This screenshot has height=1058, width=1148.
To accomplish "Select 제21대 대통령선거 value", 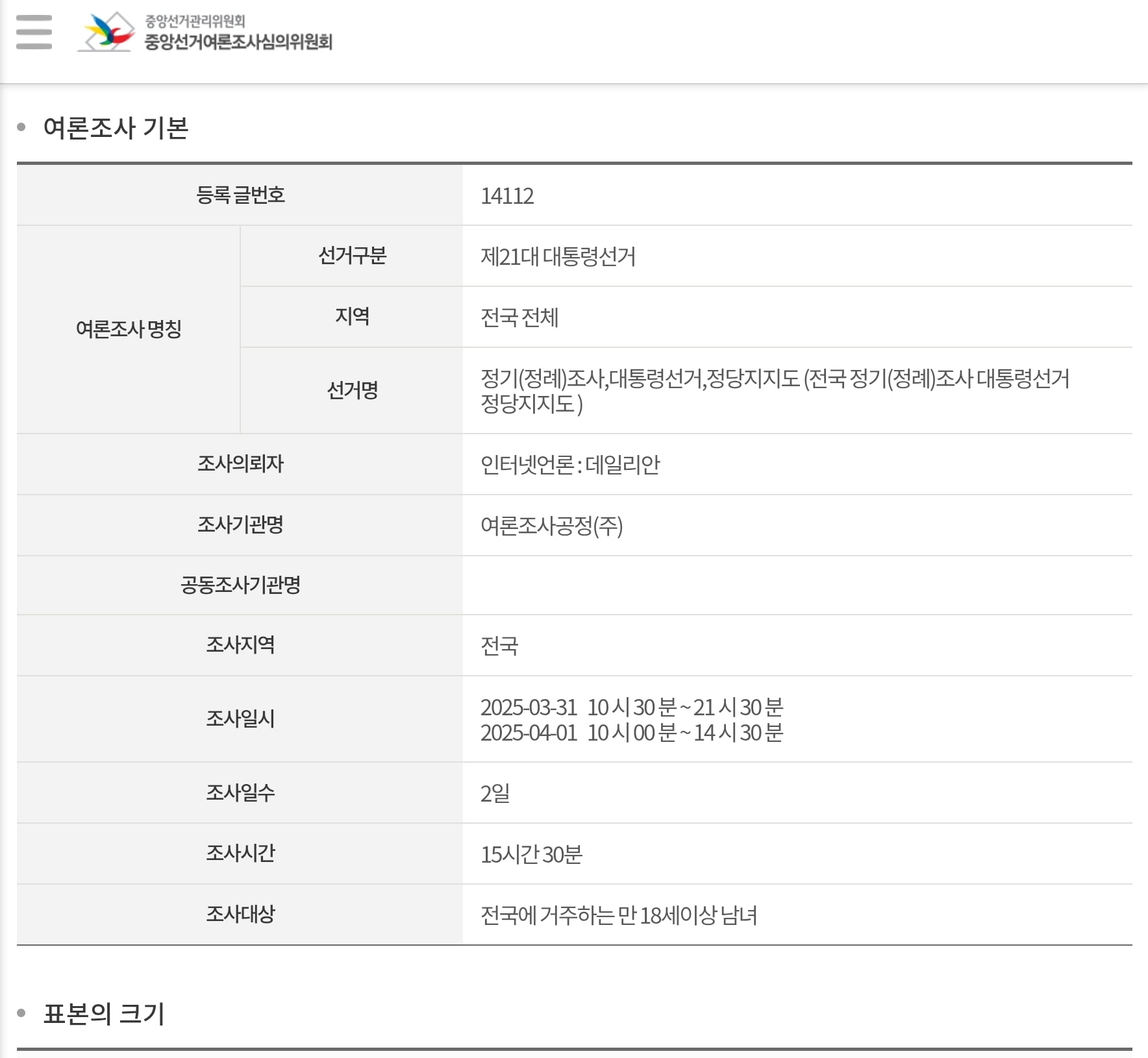I will coord(558,257).
